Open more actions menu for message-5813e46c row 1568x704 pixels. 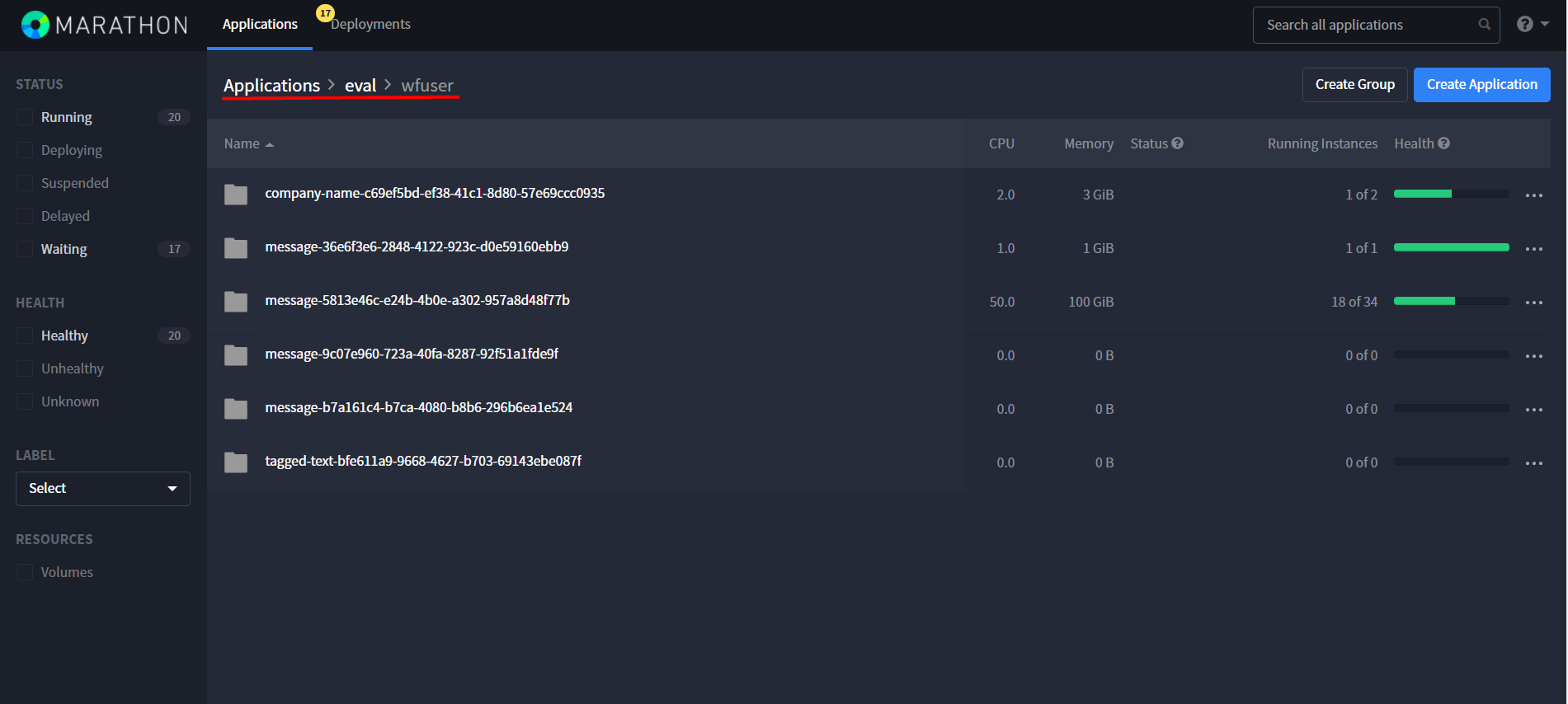(1534, 303)
